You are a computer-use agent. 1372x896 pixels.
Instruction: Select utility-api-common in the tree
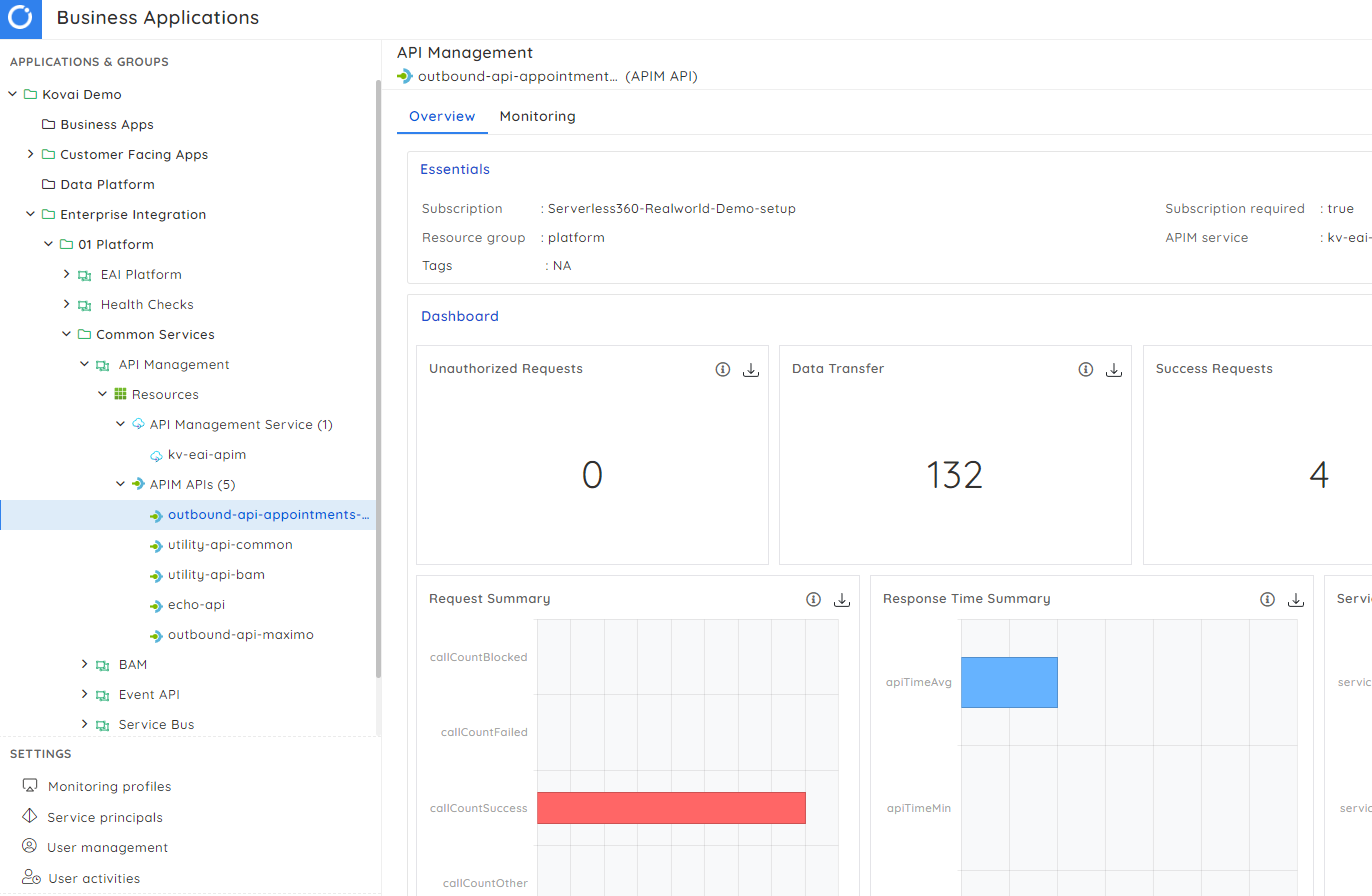pos(230,545)
